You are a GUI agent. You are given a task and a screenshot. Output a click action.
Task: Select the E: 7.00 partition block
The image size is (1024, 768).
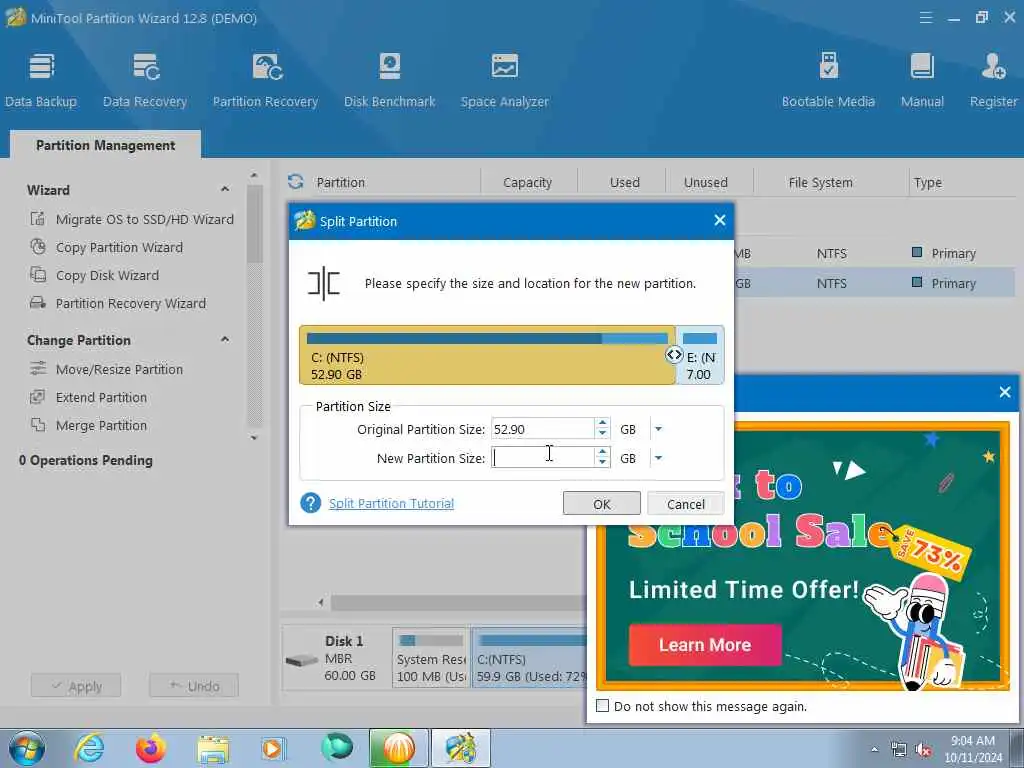click(x=700, y=355)
